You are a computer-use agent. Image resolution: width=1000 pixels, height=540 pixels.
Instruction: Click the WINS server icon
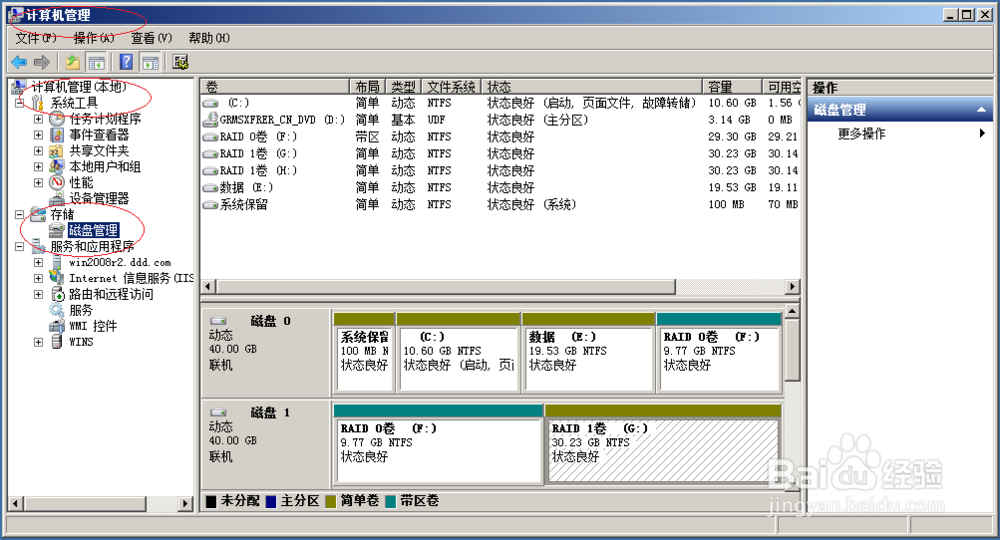pos(57,342)
